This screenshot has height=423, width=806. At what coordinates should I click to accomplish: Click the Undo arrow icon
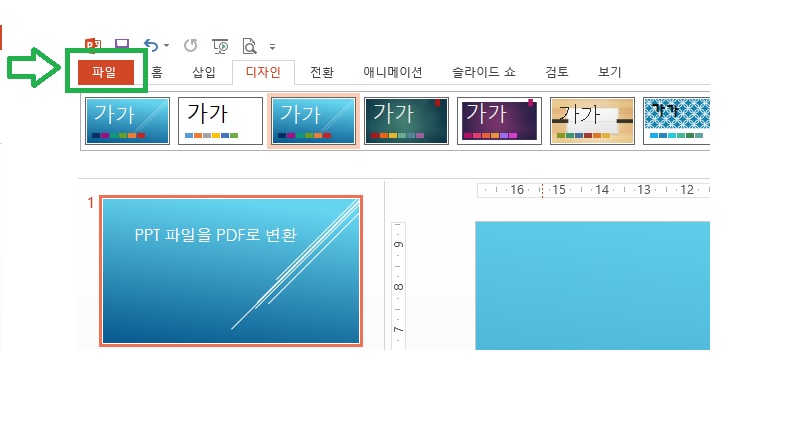[151, 46]
